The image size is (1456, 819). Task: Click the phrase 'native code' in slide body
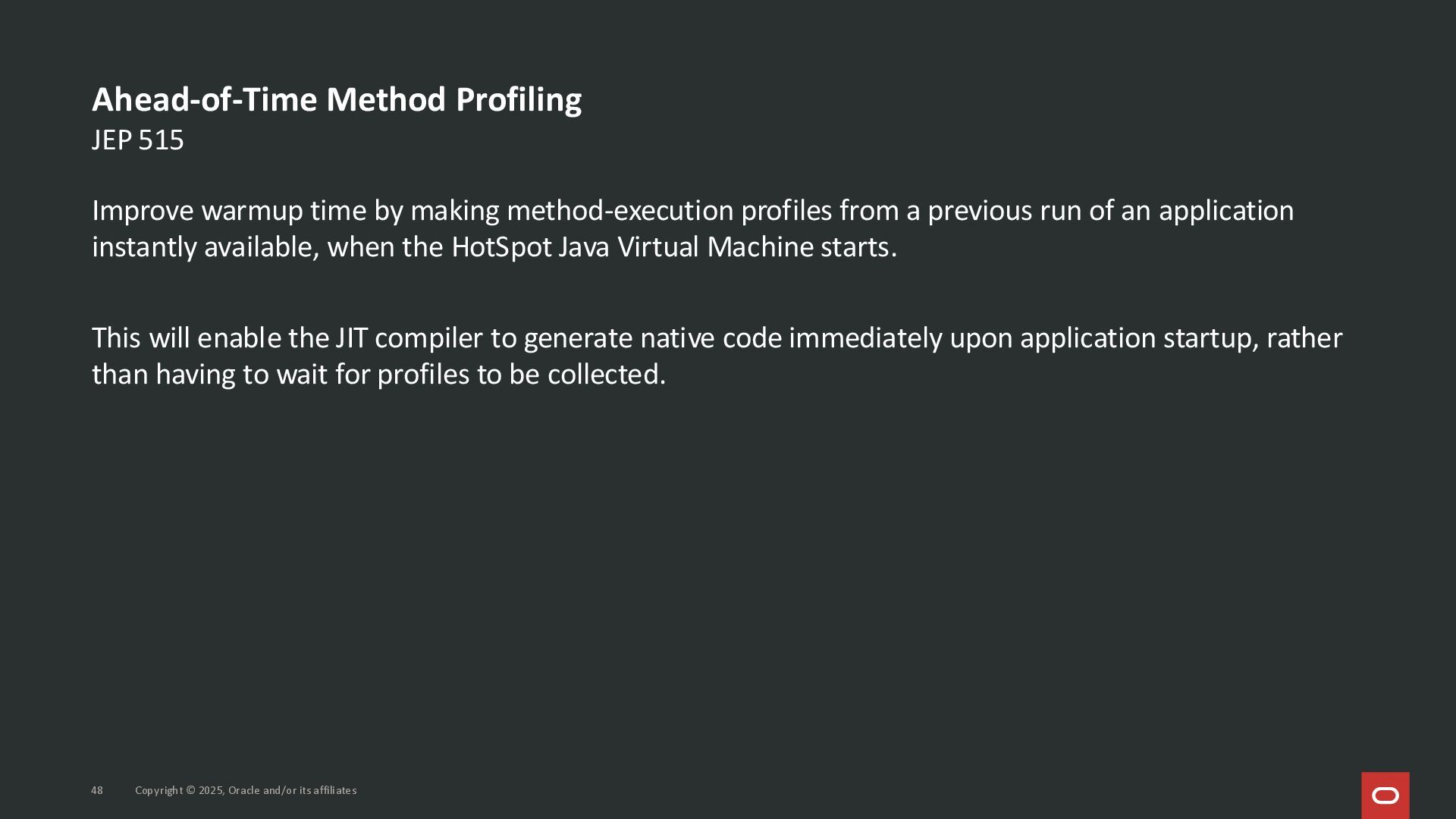click(x=711, y=338)
